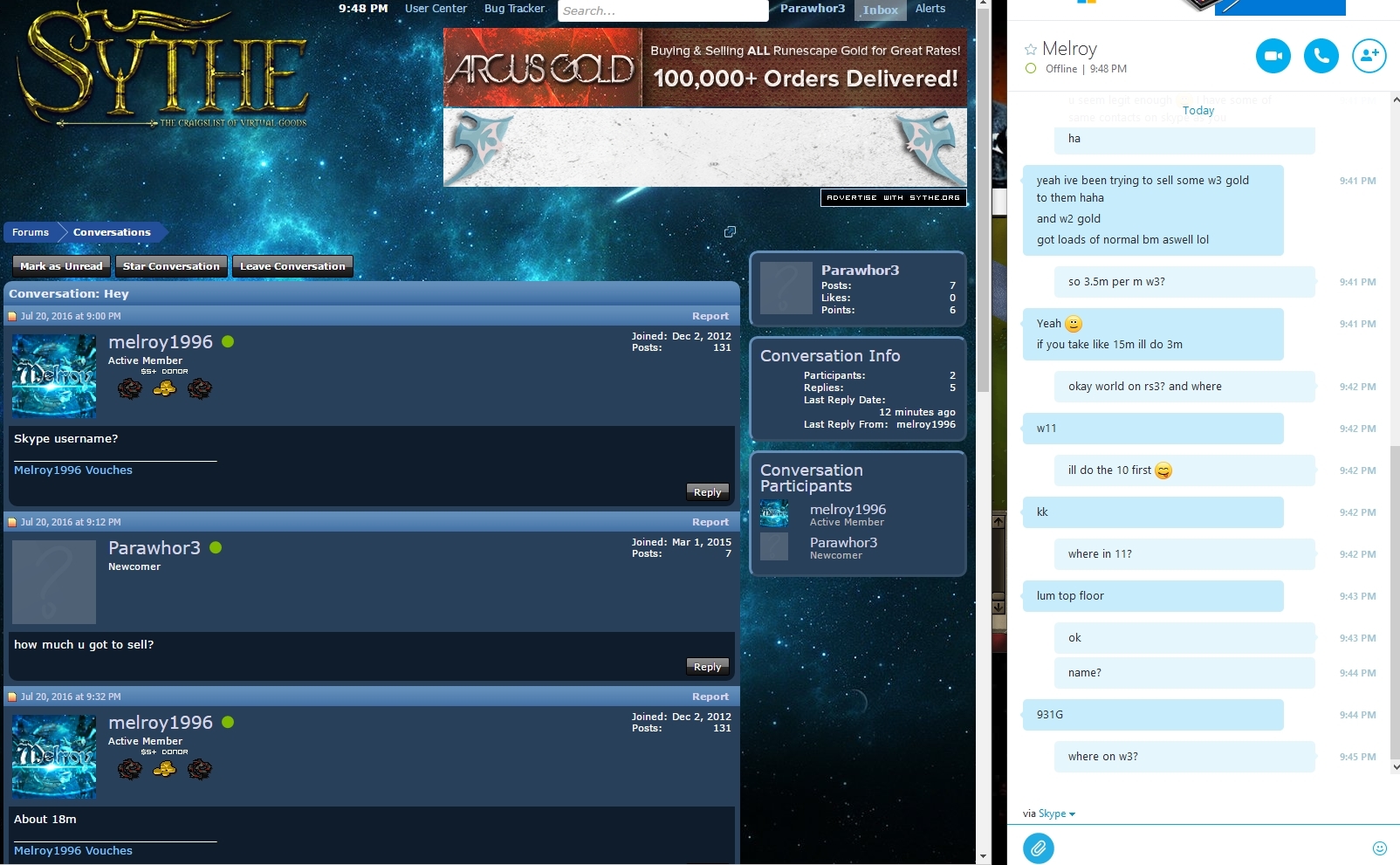Open the melroy1996 username in the 9:32 PM post
Image resolution: width=1400 pixels, height=865 pixels.
(x=161, y=723)
